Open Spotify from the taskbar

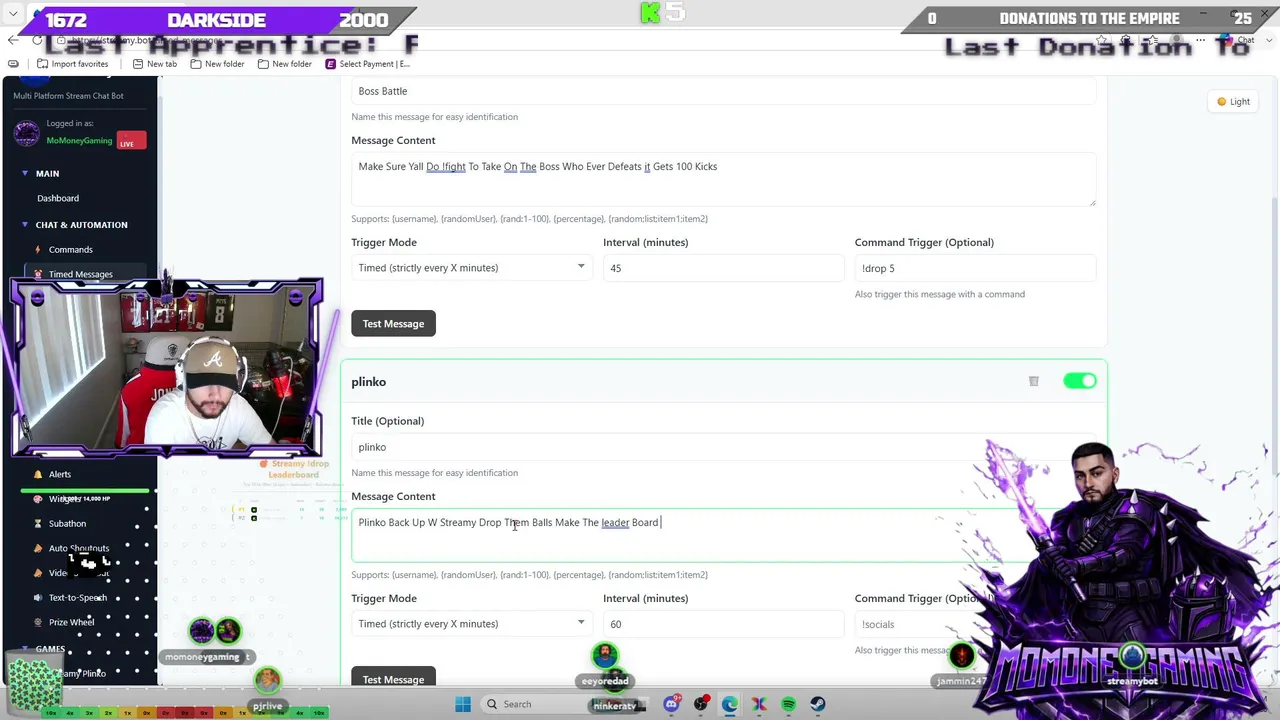[789, 704]
